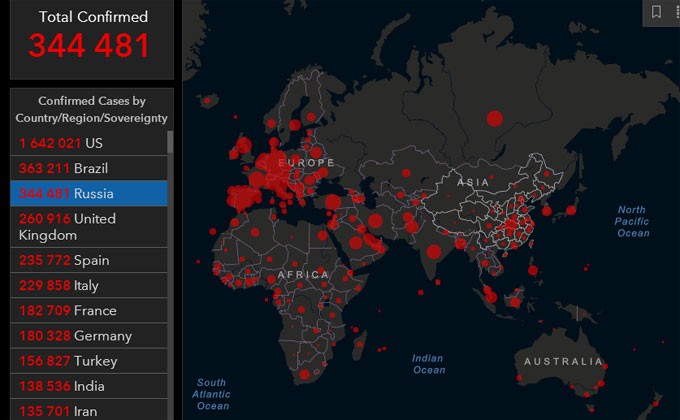
Task: Select Brazil in the confirmed cases list
Action: click(x=88, y=168)
